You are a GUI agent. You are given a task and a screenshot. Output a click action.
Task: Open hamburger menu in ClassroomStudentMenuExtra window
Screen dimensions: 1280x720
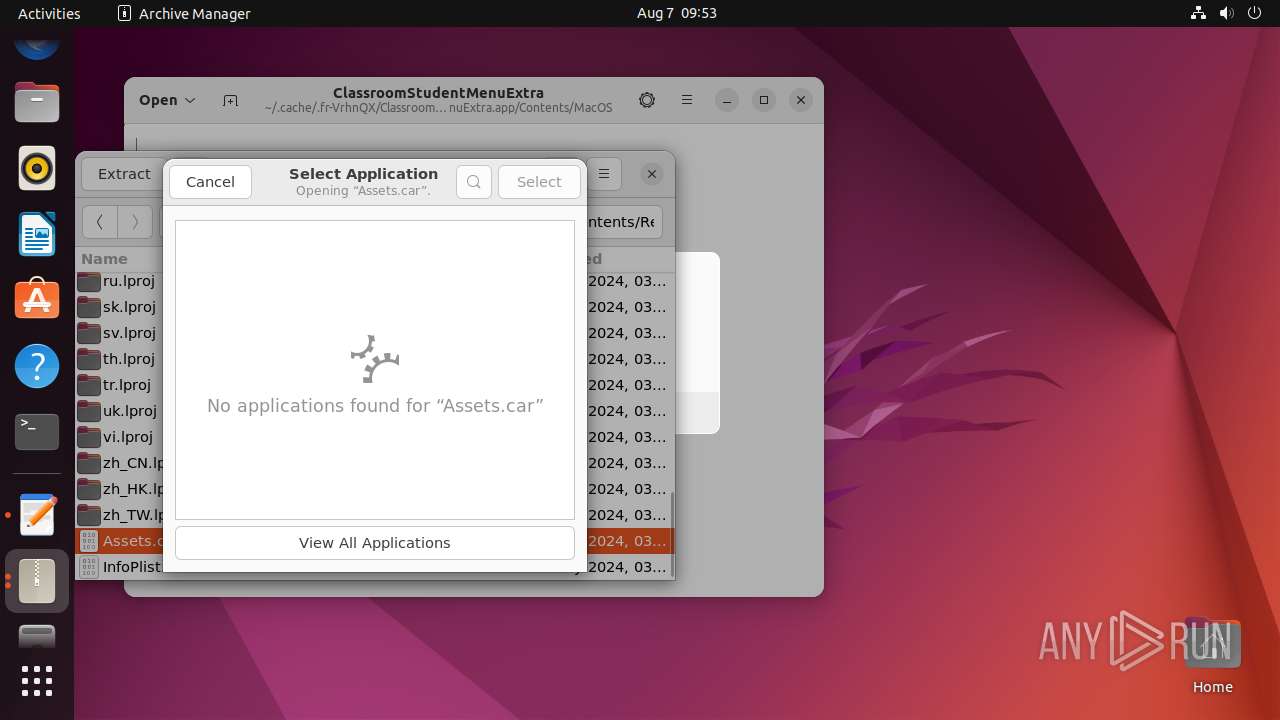tap(687, 100)
